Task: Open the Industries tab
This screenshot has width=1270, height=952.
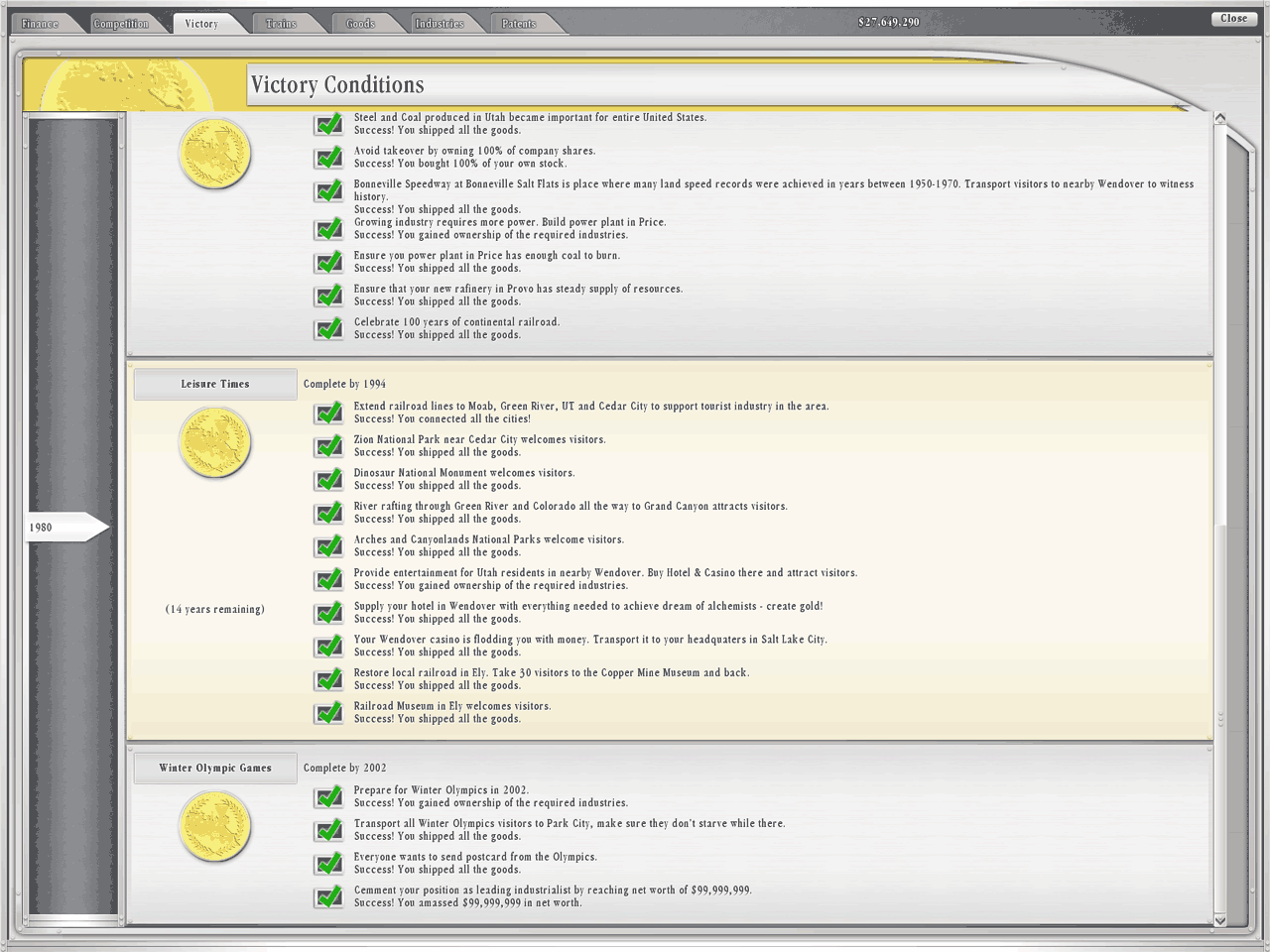Action: point(440,23)
